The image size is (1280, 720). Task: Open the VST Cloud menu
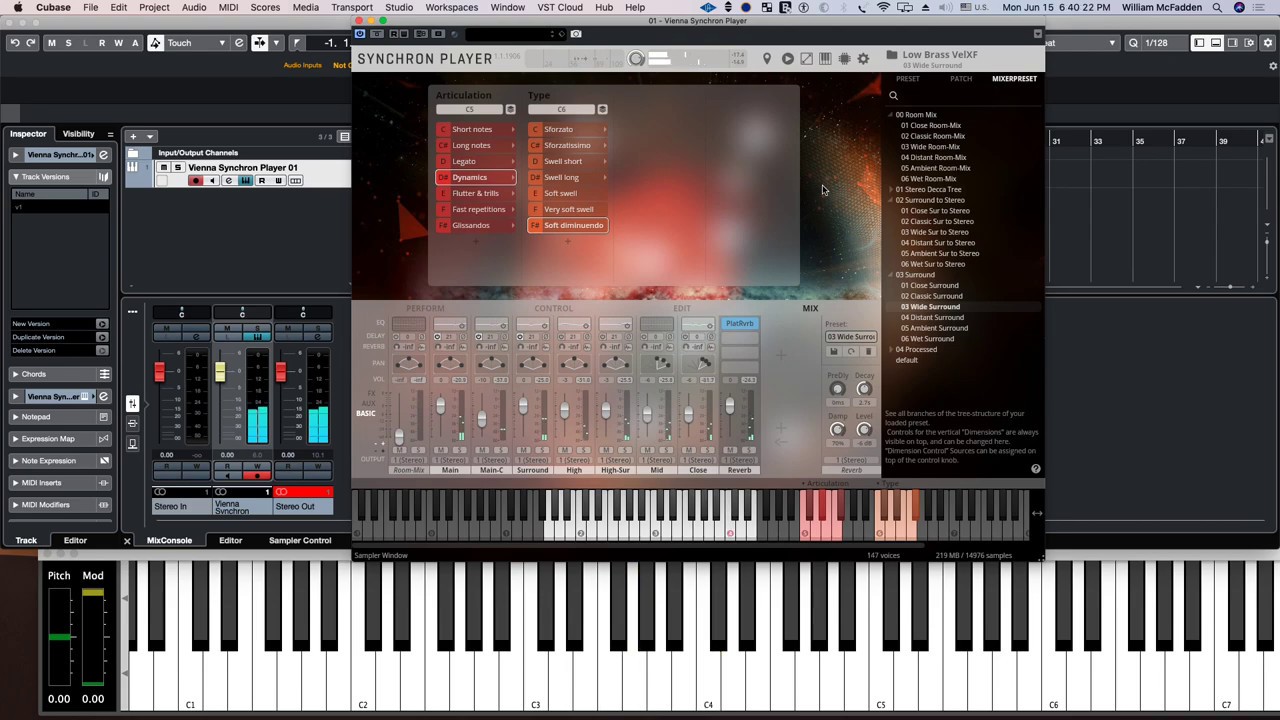tap(560, 8)
